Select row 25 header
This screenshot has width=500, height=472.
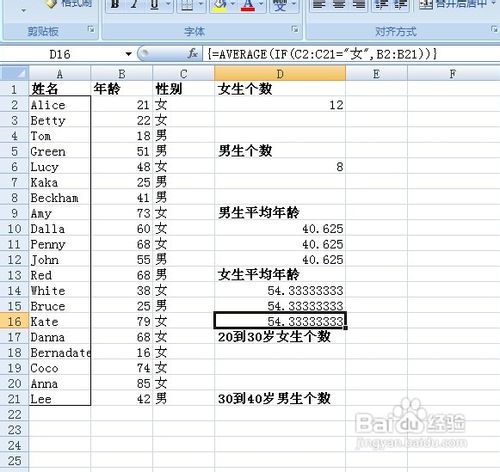[x=14, y=461]
